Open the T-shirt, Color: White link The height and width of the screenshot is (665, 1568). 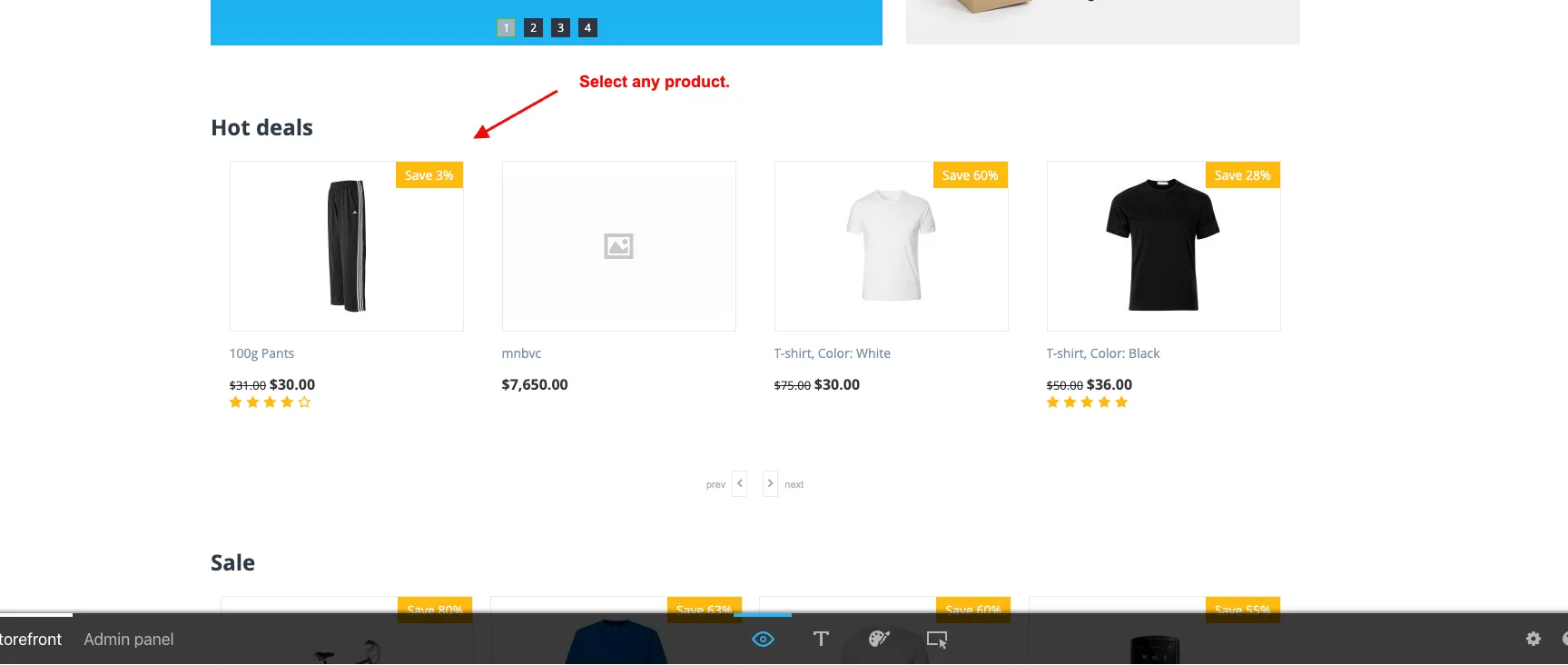point(832,353)
